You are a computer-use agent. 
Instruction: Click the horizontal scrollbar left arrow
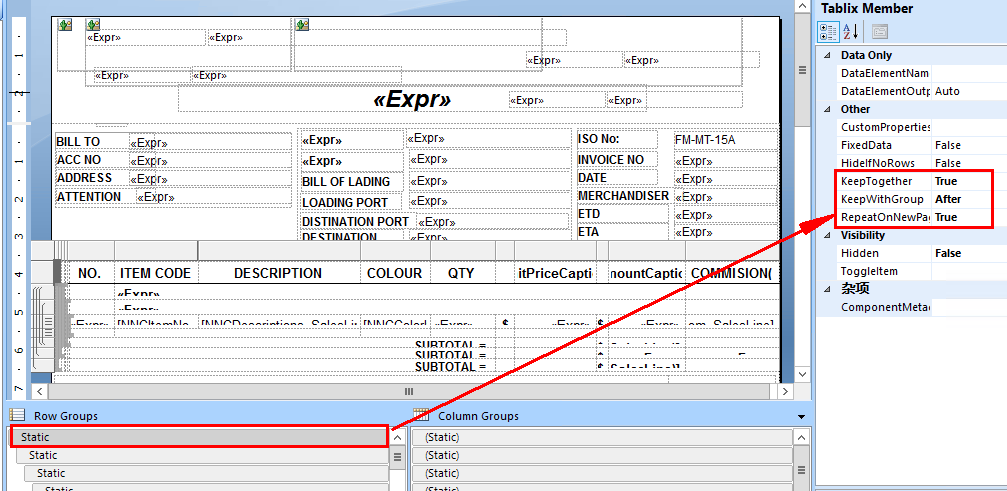tap(40, 391)
